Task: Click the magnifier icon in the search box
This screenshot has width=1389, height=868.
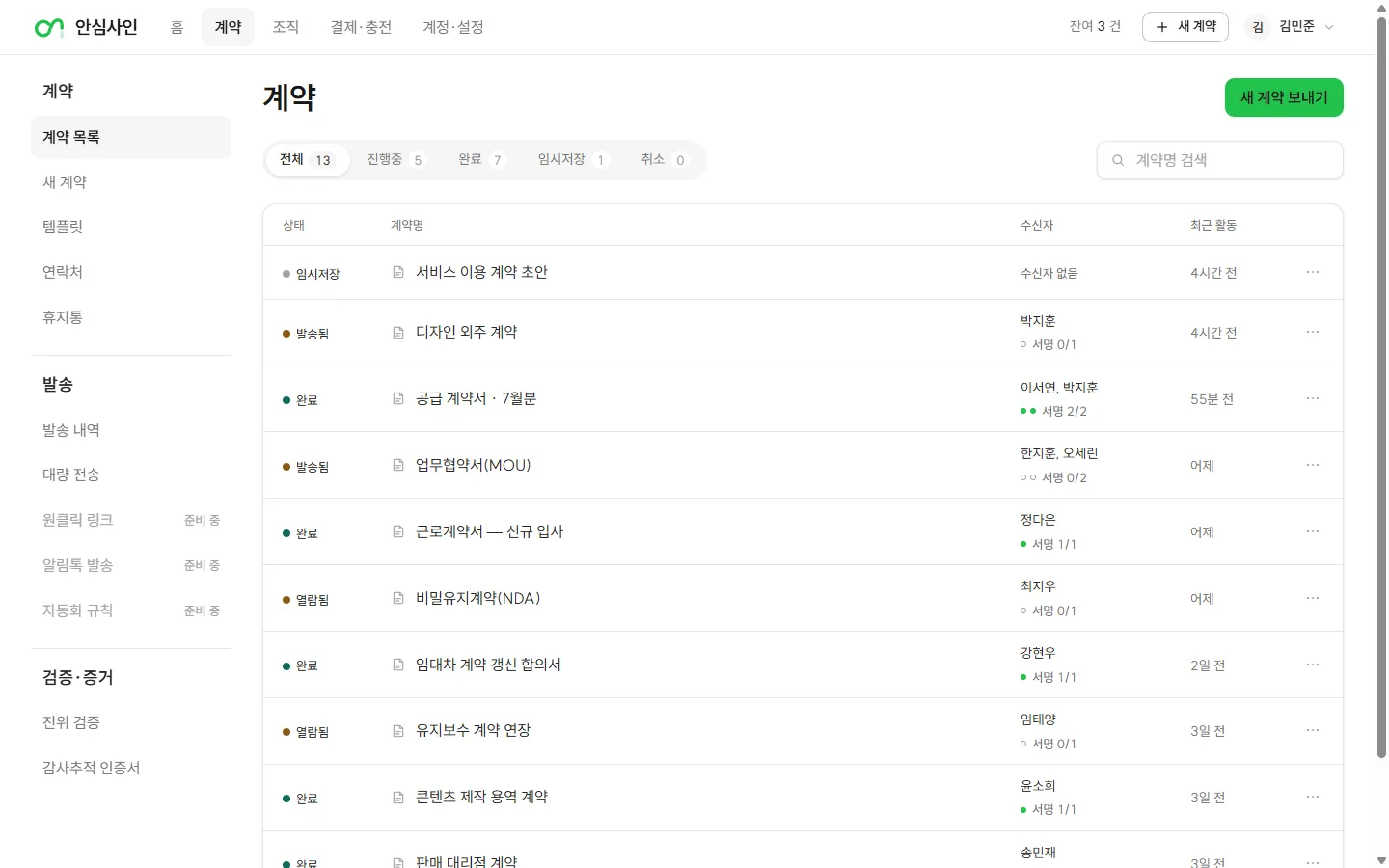Action: pos(1118,160)
